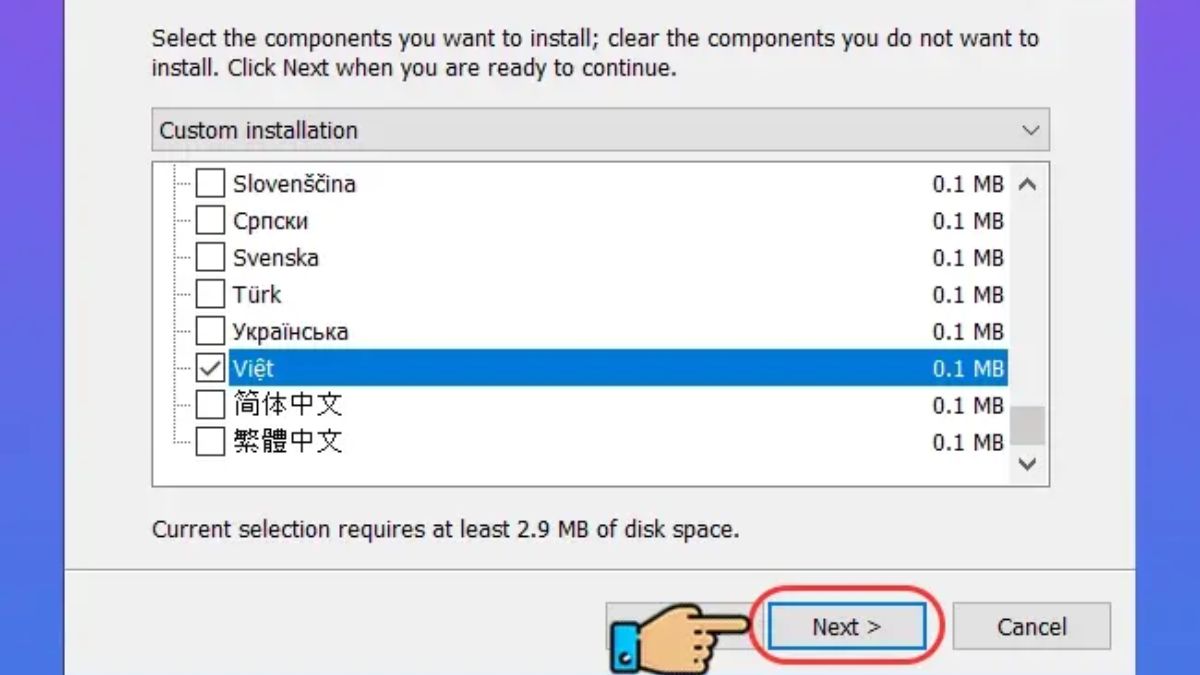Click the pointing hand icon

tap(678, 637)
